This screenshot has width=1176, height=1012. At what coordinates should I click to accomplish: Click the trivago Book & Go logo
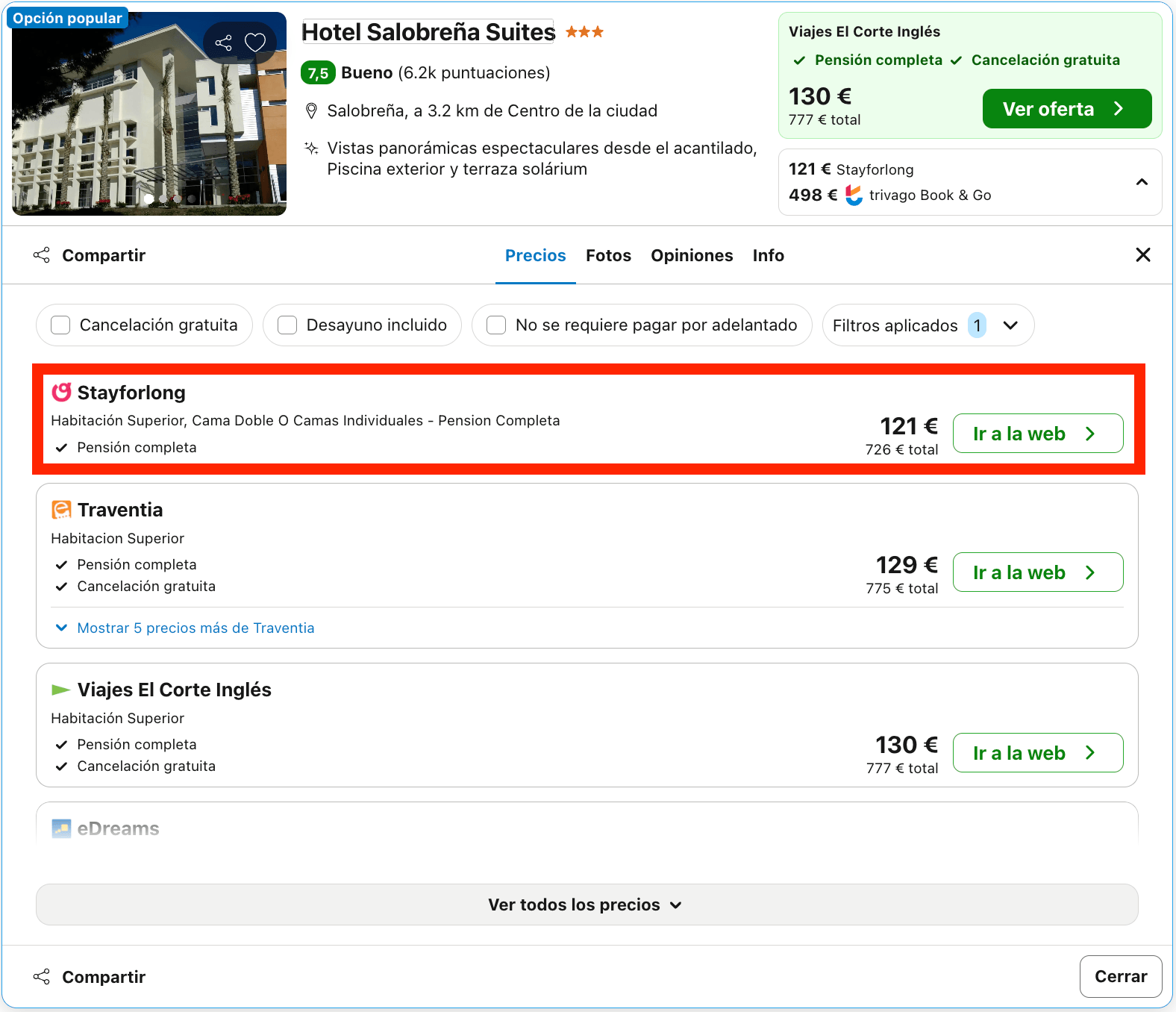[854, 195]
